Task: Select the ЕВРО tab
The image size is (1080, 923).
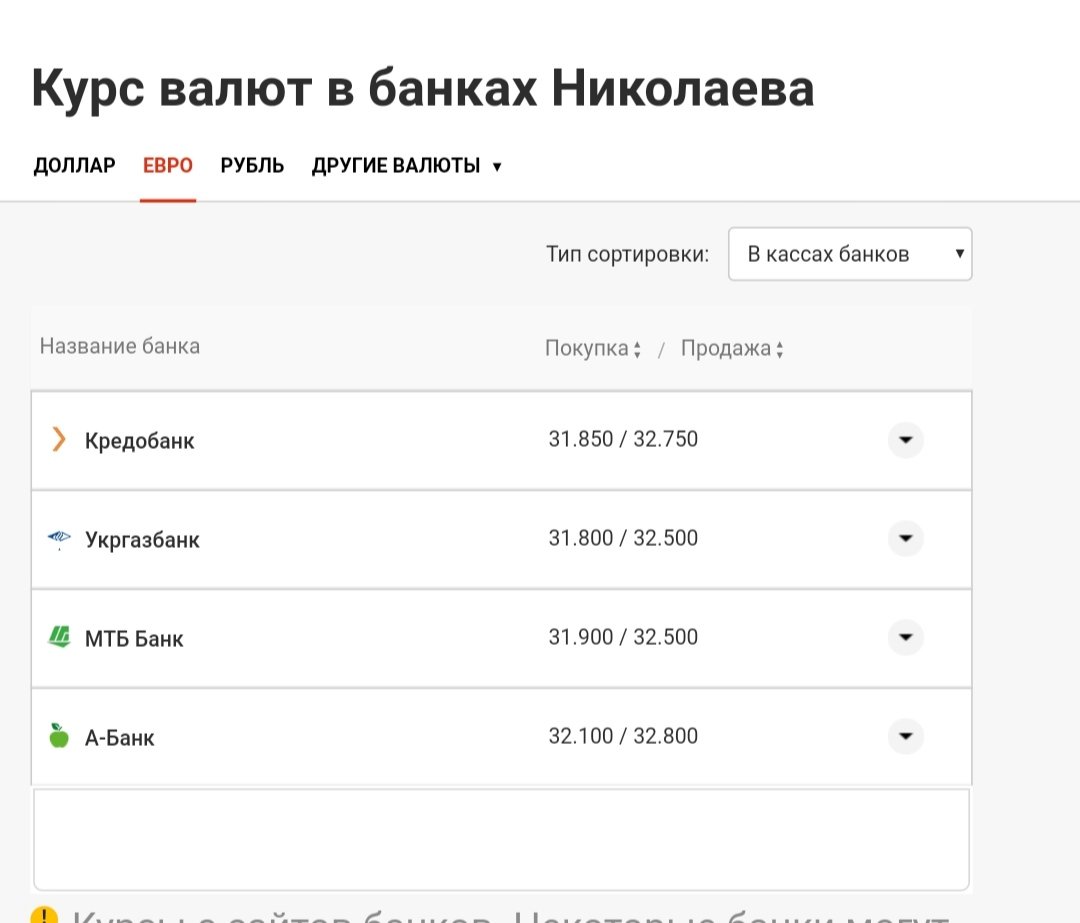Action: (167, 166)
